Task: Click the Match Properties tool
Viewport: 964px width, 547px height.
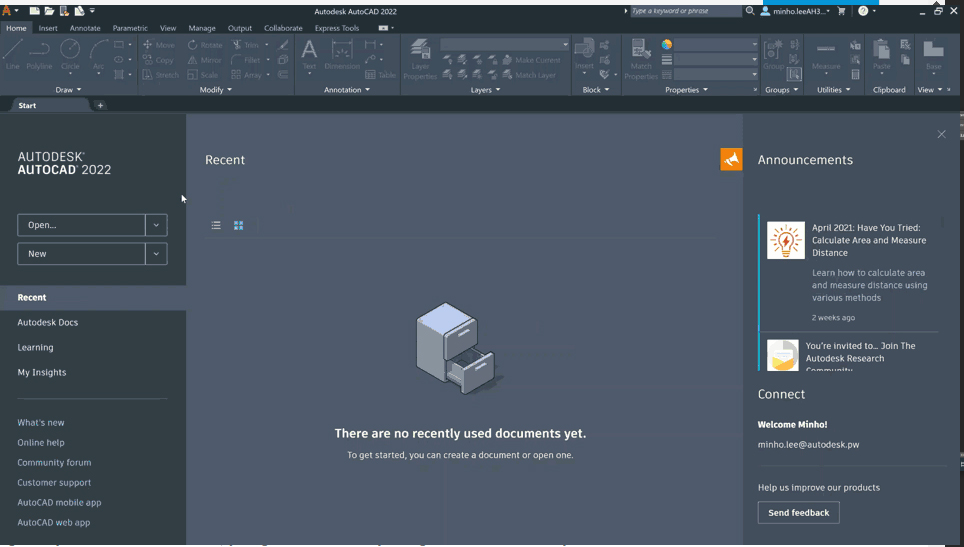Action: 641,58
